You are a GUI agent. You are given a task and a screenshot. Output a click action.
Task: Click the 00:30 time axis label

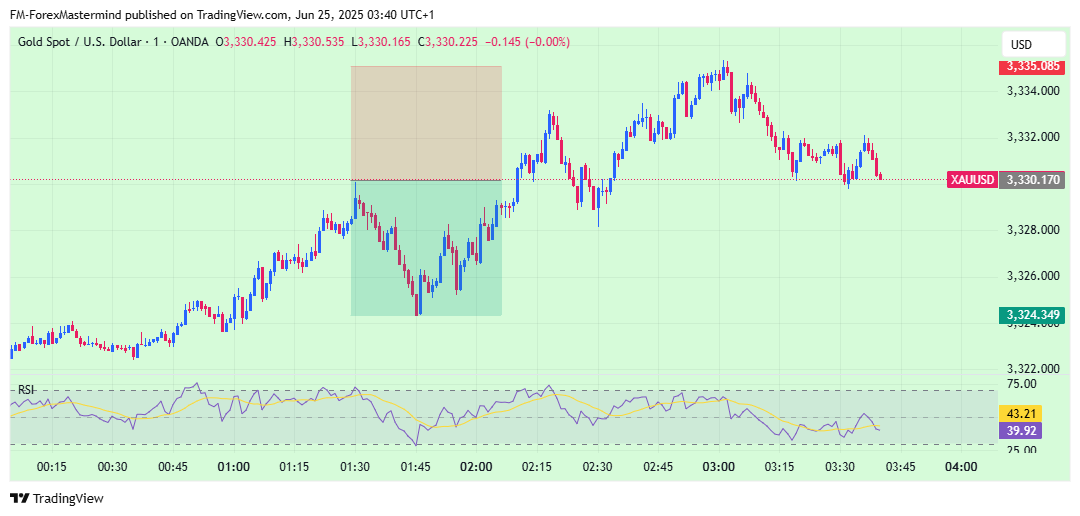[x=112, y=467]
